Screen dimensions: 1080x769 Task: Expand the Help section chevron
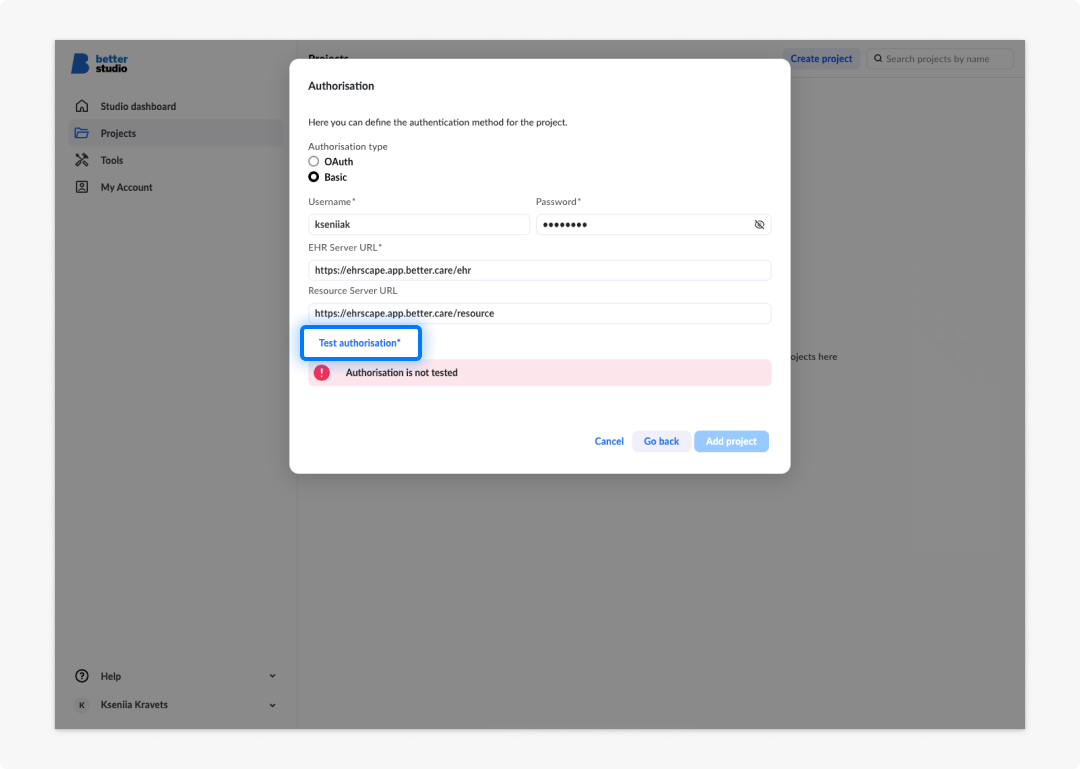click(273, 676)
